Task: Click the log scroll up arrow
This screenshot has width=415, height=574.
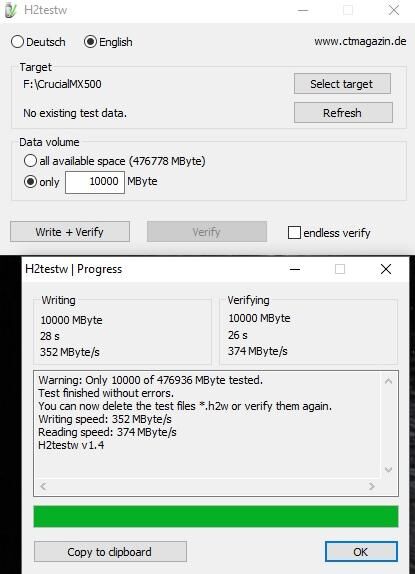Action: [388, 381]
